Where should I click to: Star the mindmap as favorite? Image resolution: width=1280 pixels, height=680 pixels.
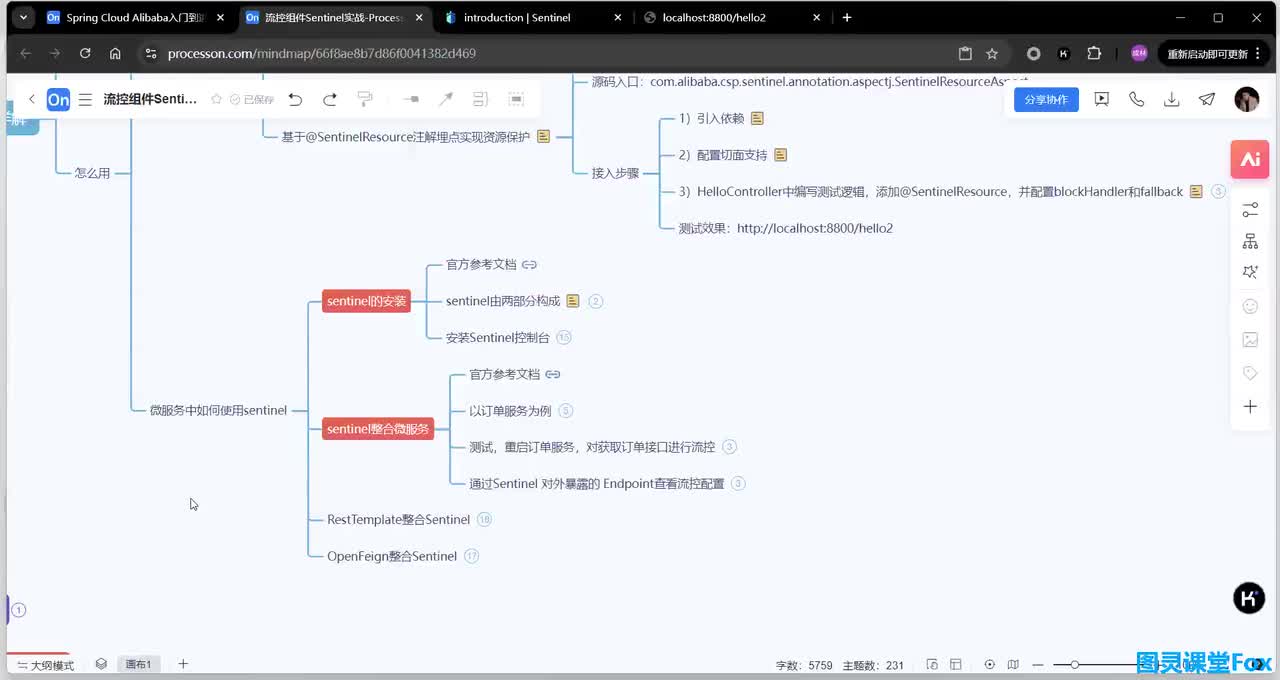coord(217,99)
